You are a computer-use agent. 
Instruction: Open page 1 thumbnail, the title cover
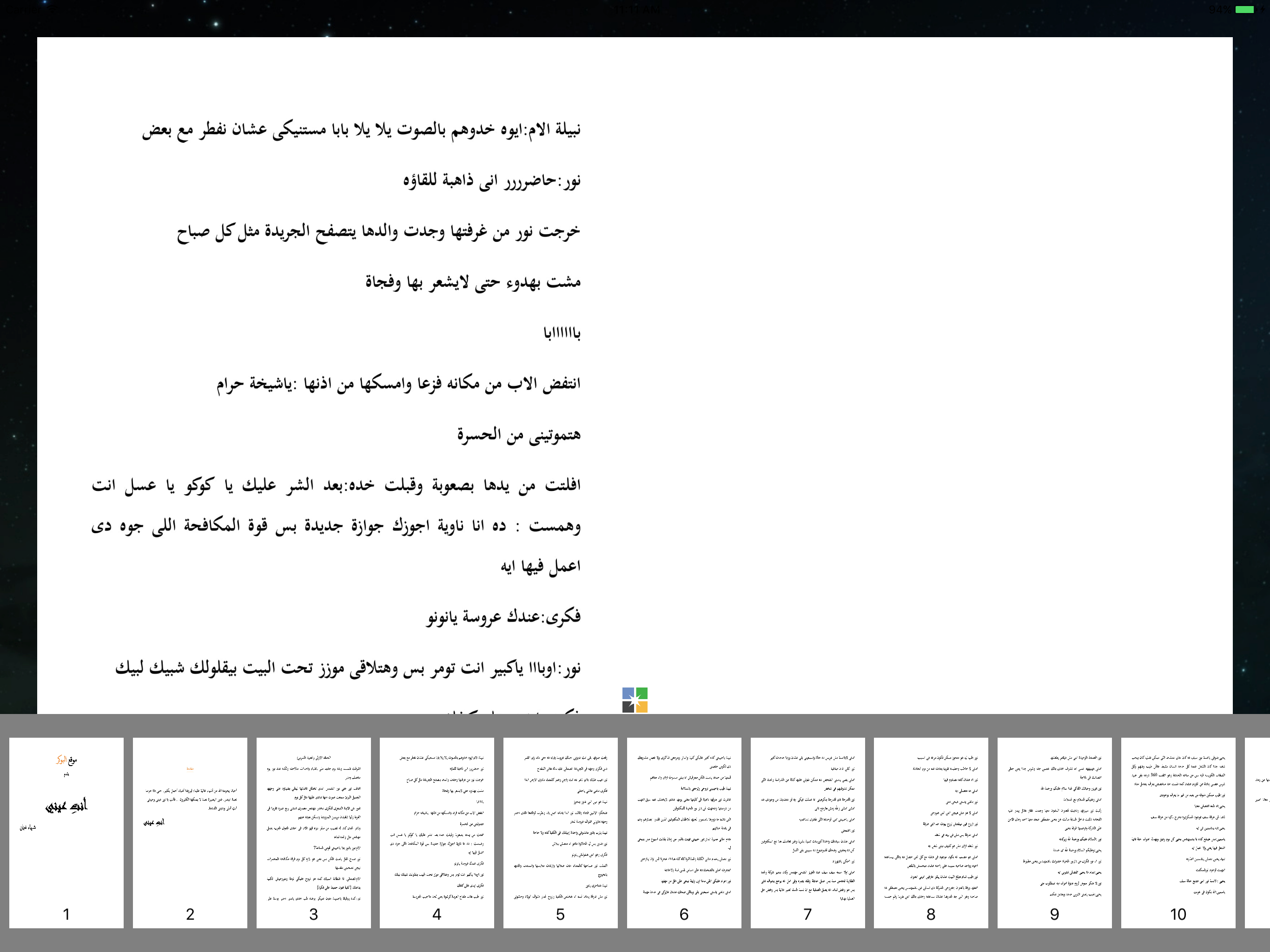[x=66, y=833]
